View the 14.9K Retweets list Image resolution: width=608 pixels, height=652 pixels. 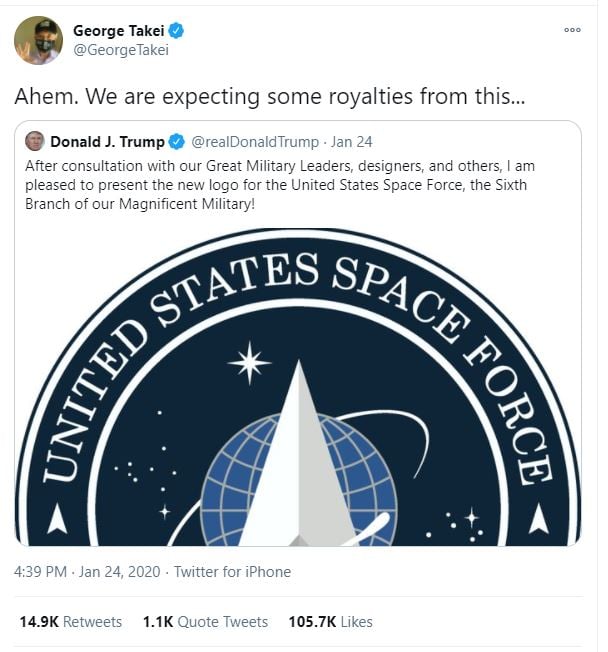point(71,621)
